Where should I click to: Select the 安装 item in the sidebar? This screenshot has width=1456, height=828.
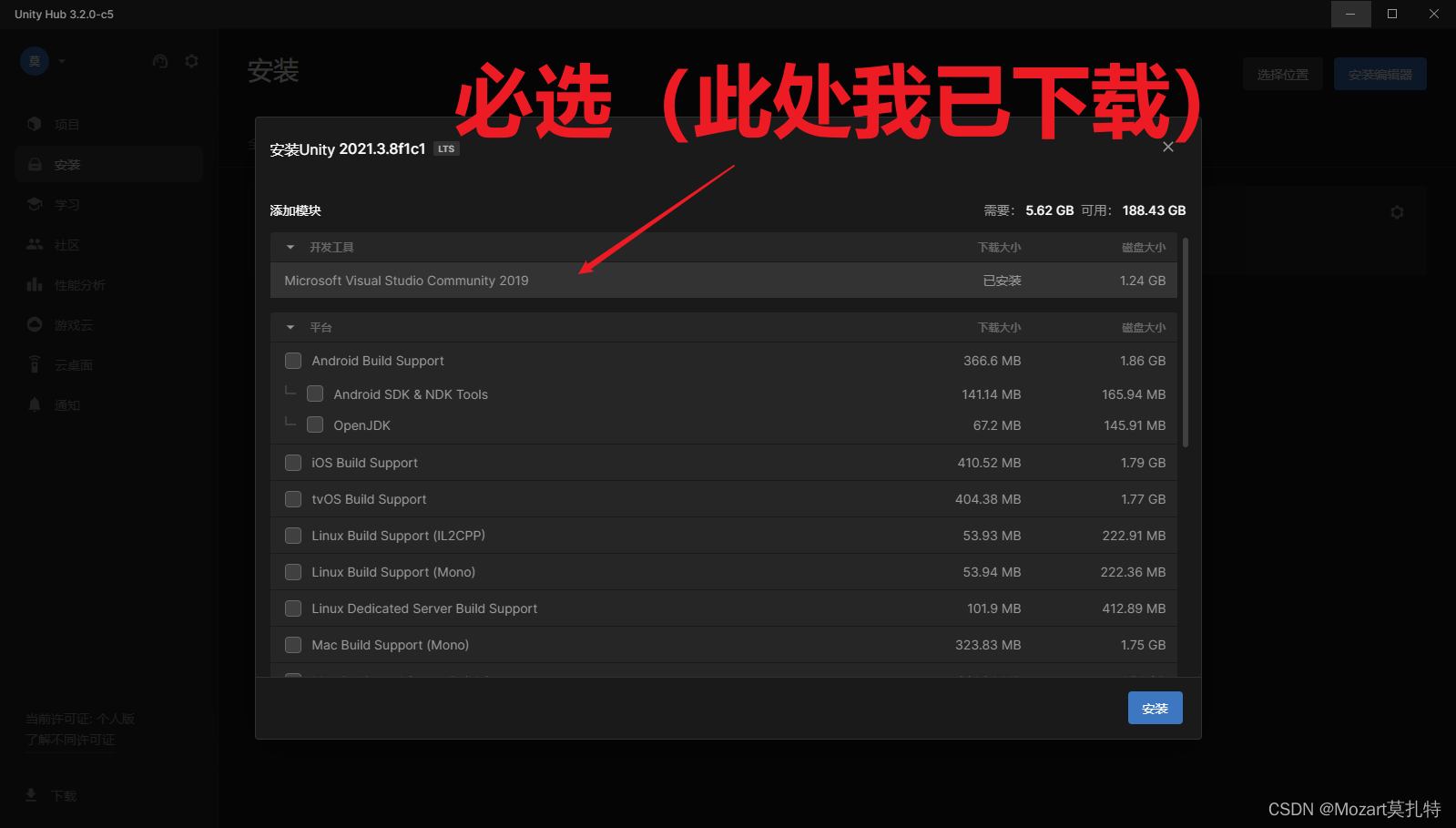[x=108, y=164]
